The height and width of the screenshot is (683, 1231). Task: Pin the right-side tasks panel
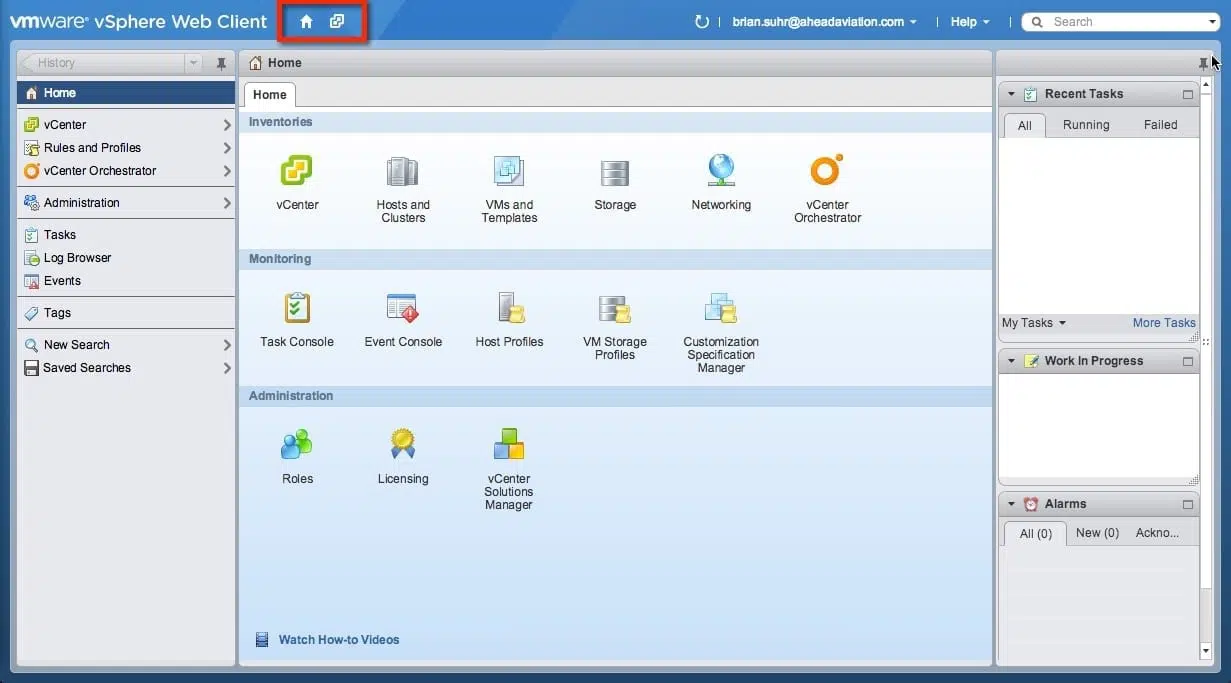(1203, 63)
